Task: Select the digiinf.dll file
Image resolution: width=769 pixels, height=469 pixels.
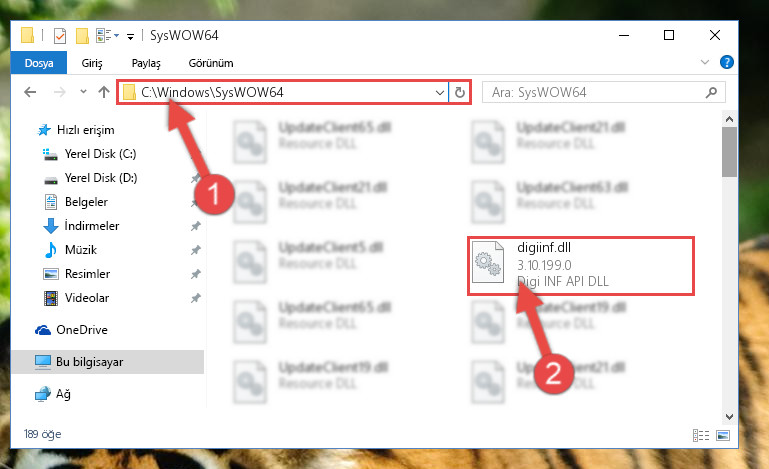Action: point(581,265)
